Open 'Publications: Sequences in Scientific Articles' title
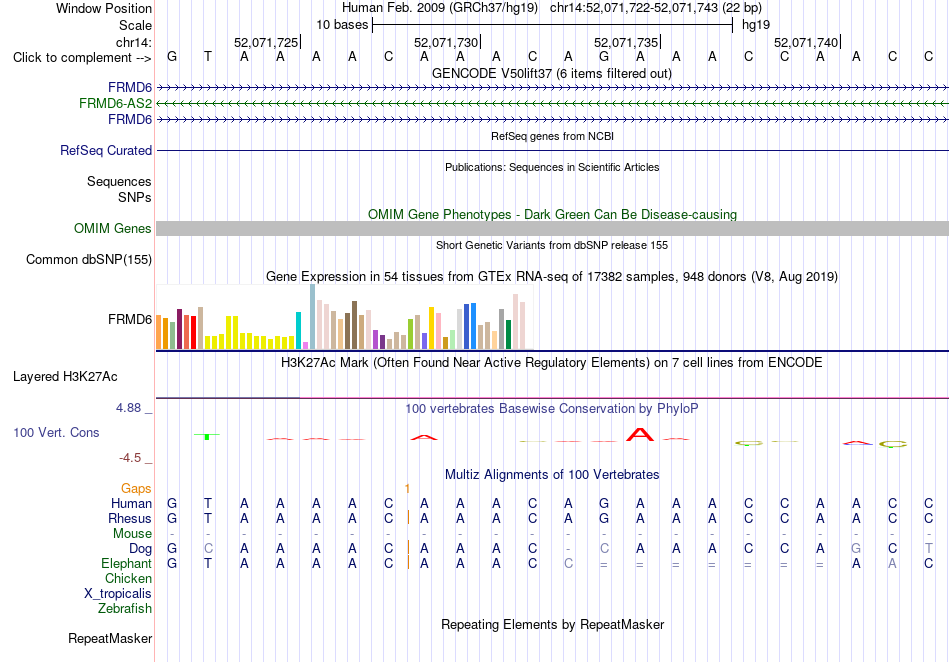The width and height of the screenshot is (950, 662). coord(552,167)
